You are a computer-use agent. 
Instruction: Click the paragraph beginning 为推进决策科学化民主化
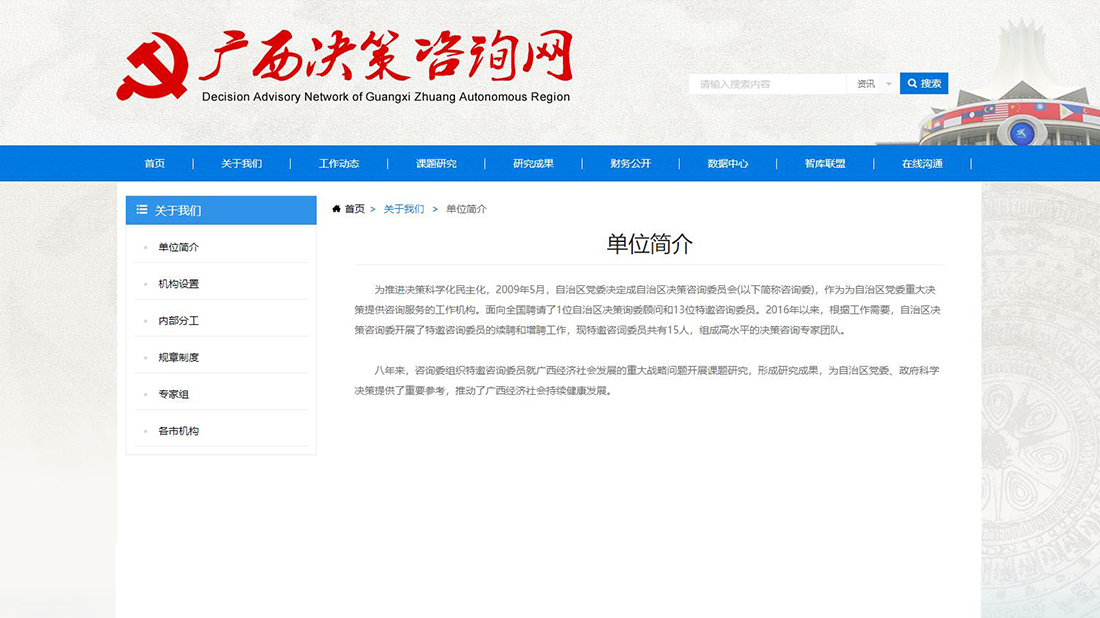pos(647,309)
